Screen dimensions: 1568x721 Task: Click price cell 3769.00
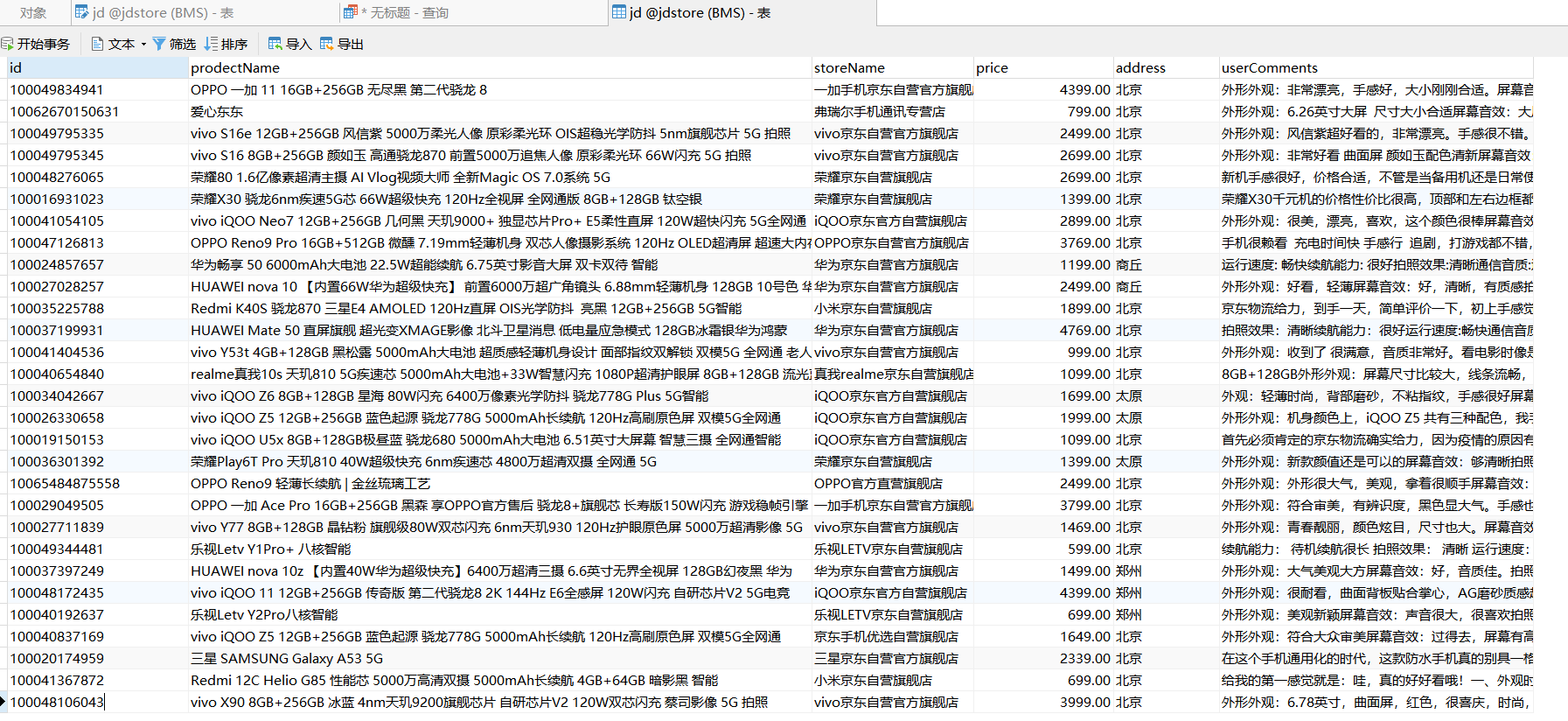point(1043,243)
